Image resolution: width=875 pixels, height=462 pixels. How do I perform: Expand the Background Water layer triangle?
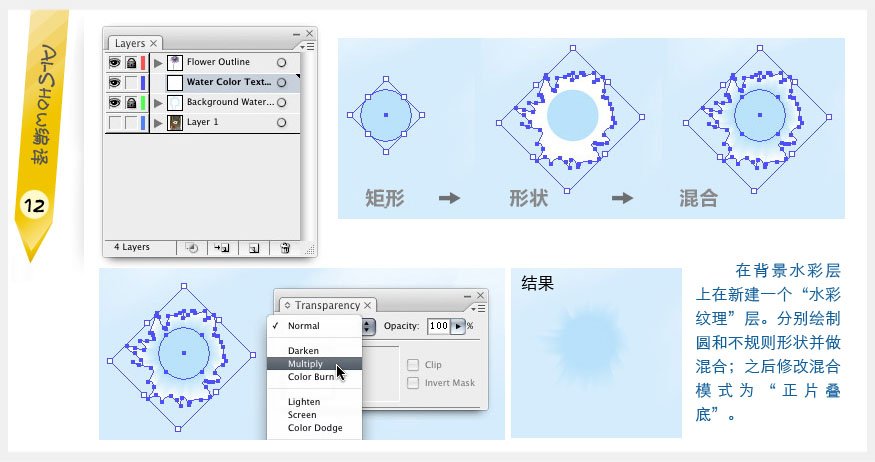[x=158, y=103]
